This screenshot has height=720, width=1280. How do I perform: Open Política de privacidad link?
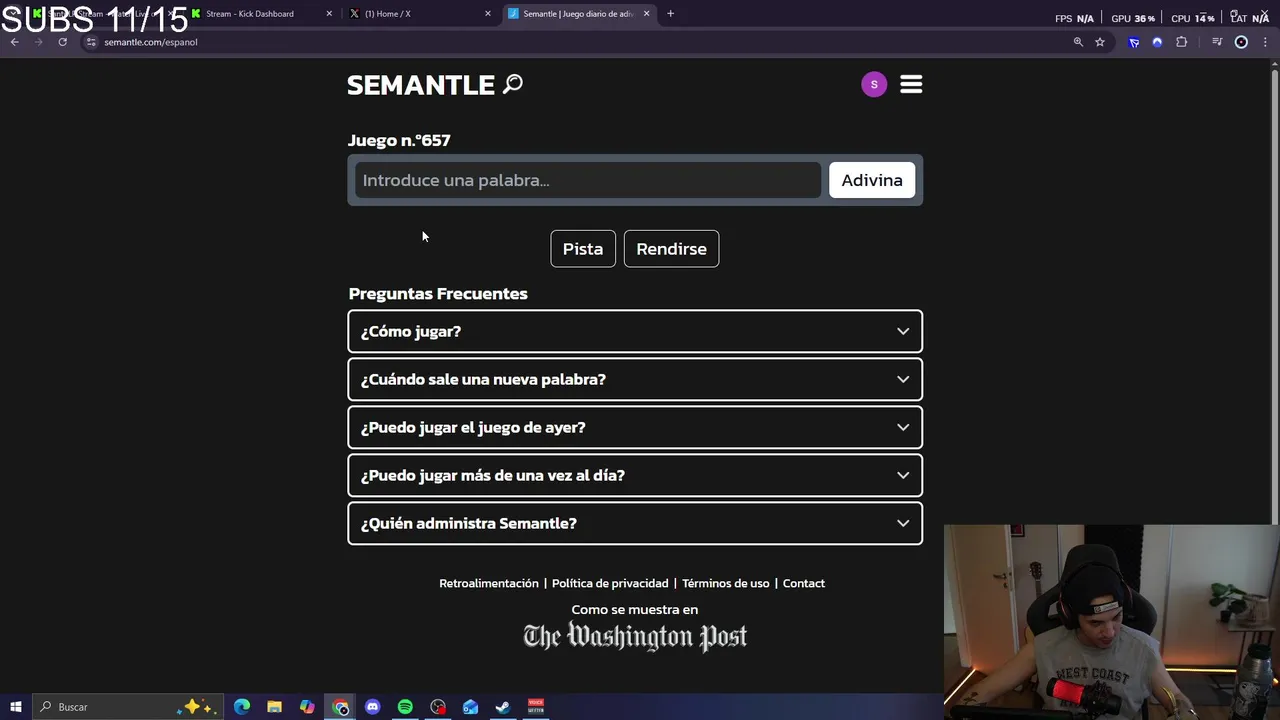pos(610,583)
